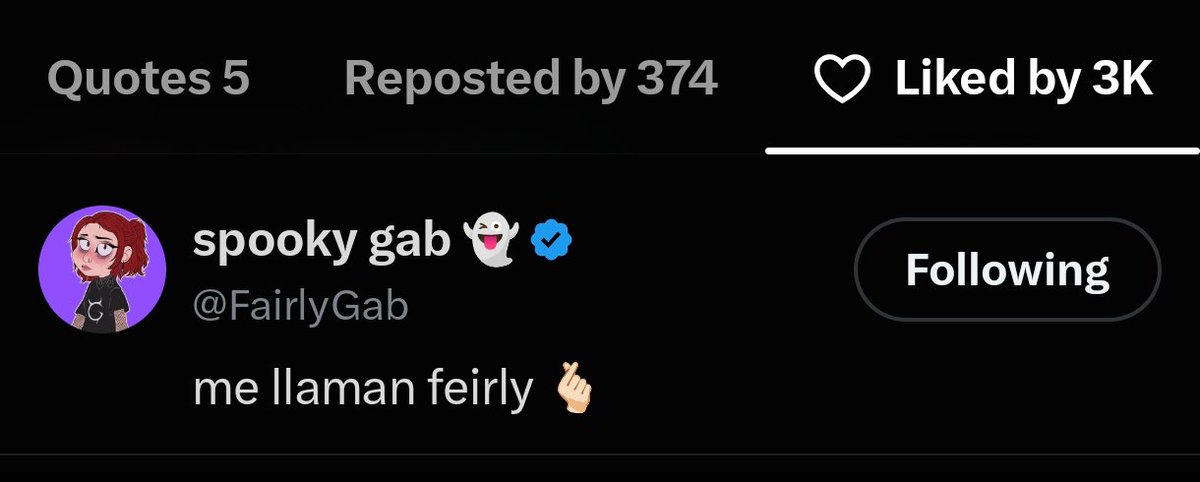The width and height of the screenshot is (1200, 482).
Task: Click the number 5 in Quotes
Action: coord(236,79)
